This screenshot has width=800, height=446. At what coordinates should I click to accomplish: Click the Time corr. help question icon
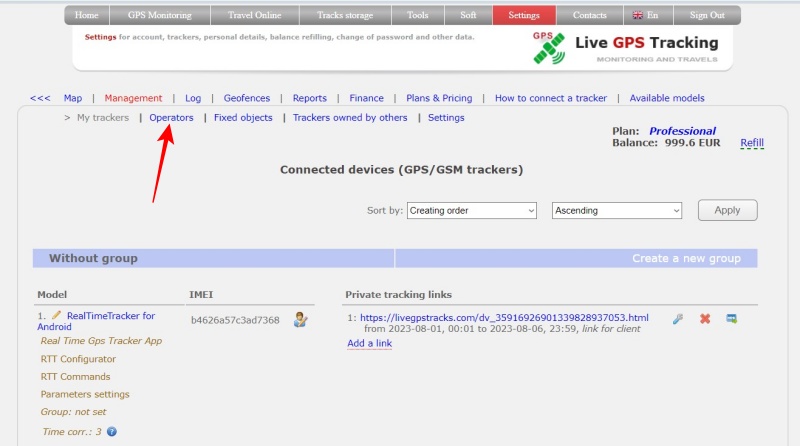click(112, 432)
